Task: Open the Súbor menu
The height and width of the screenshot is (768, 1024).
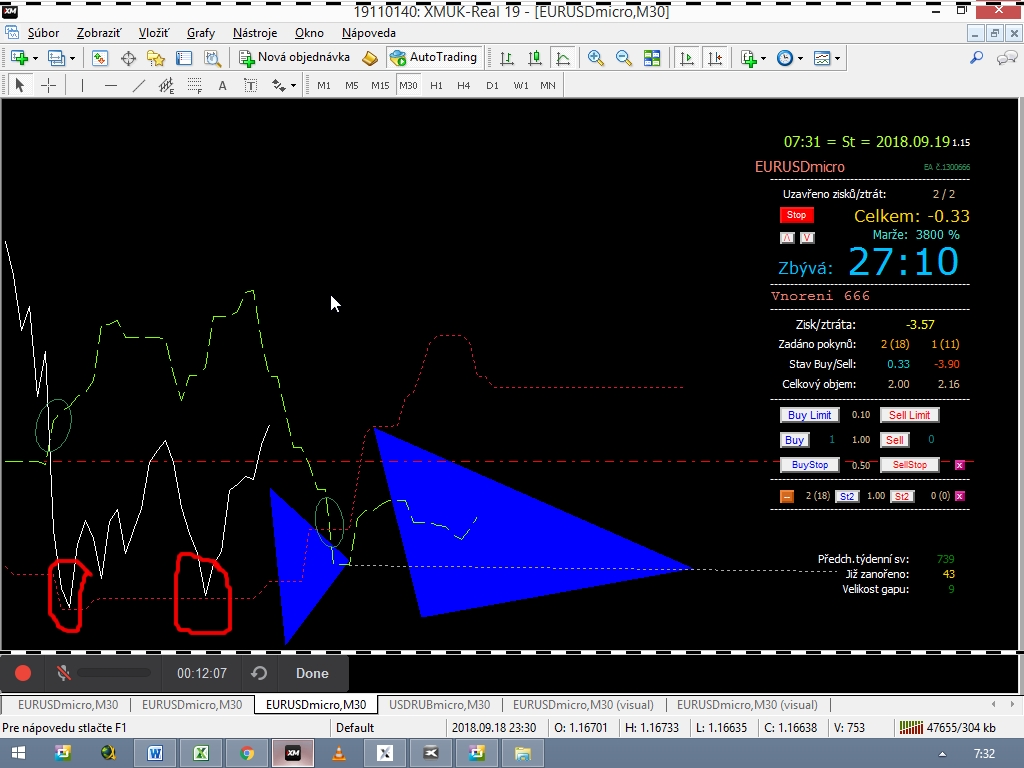Action: 43,33
